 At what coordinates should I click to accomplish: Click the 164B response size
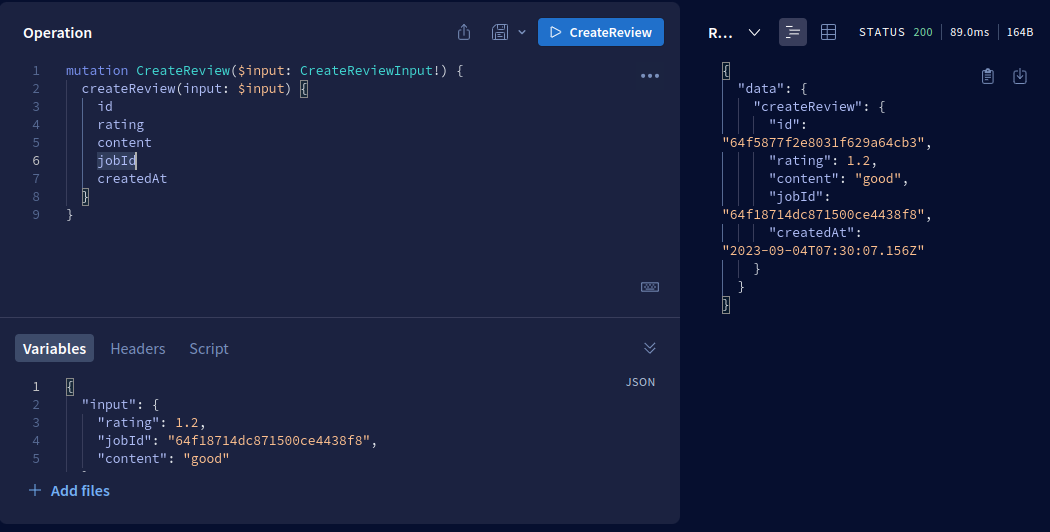(1020, 32)
